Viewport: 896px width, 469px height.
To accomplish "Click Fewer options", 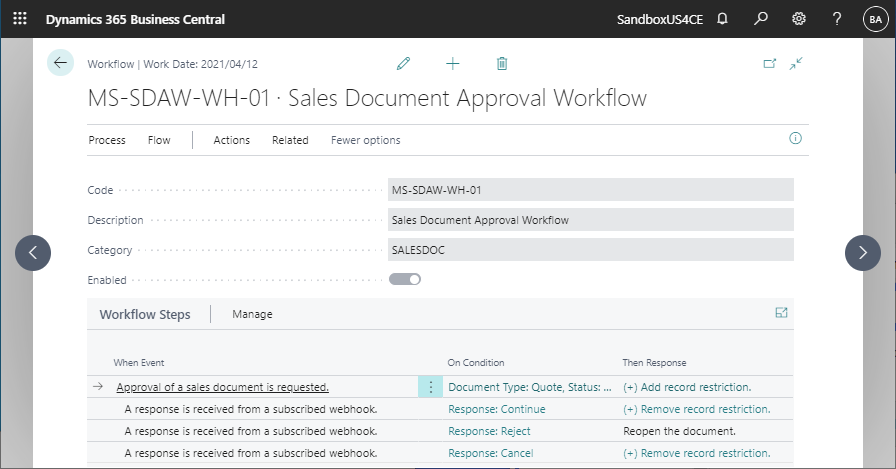I will point(366,140).
